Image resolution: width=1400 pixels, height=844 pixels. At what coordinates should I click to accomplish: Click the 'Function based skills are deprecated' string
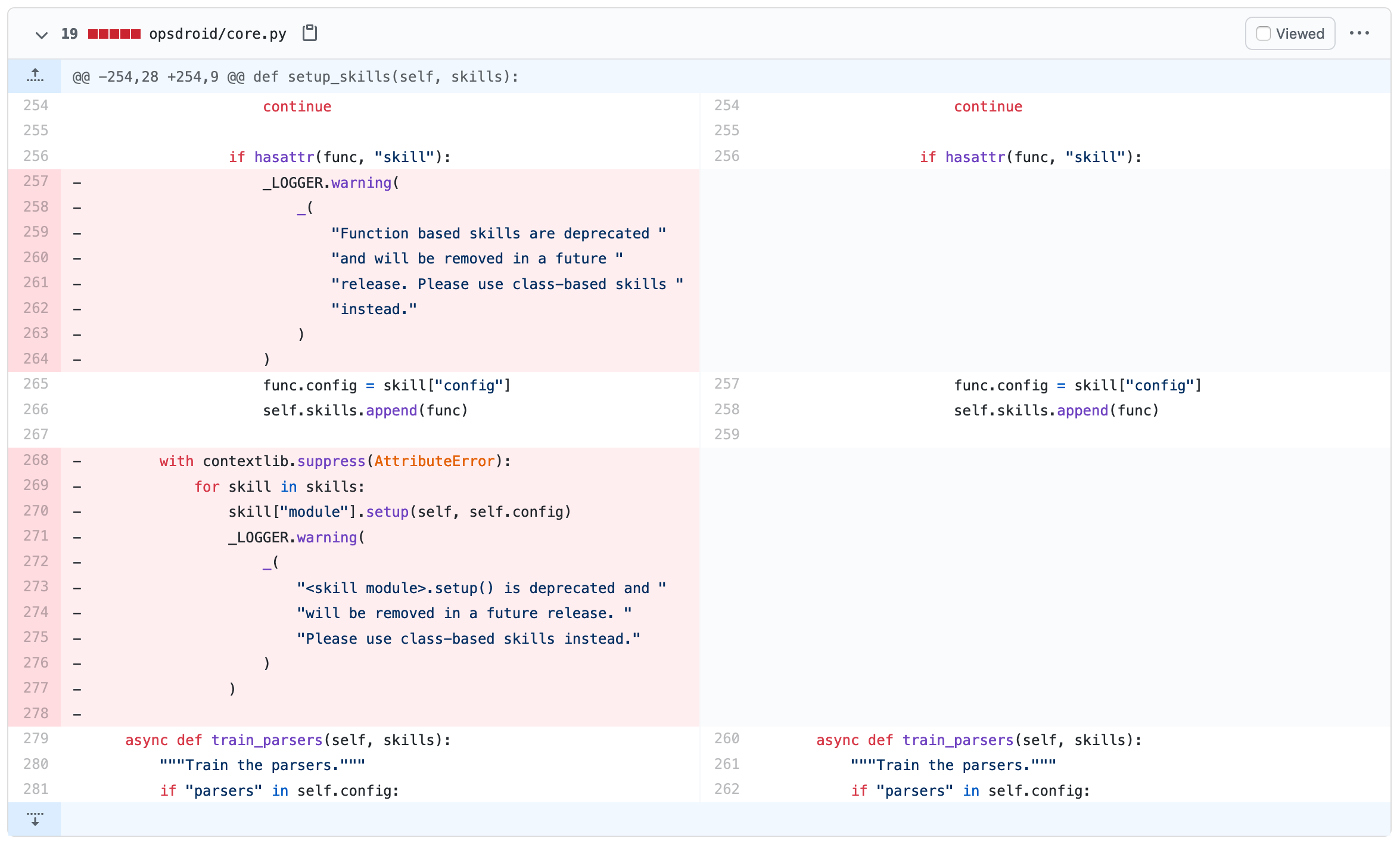tap(498, 234)
